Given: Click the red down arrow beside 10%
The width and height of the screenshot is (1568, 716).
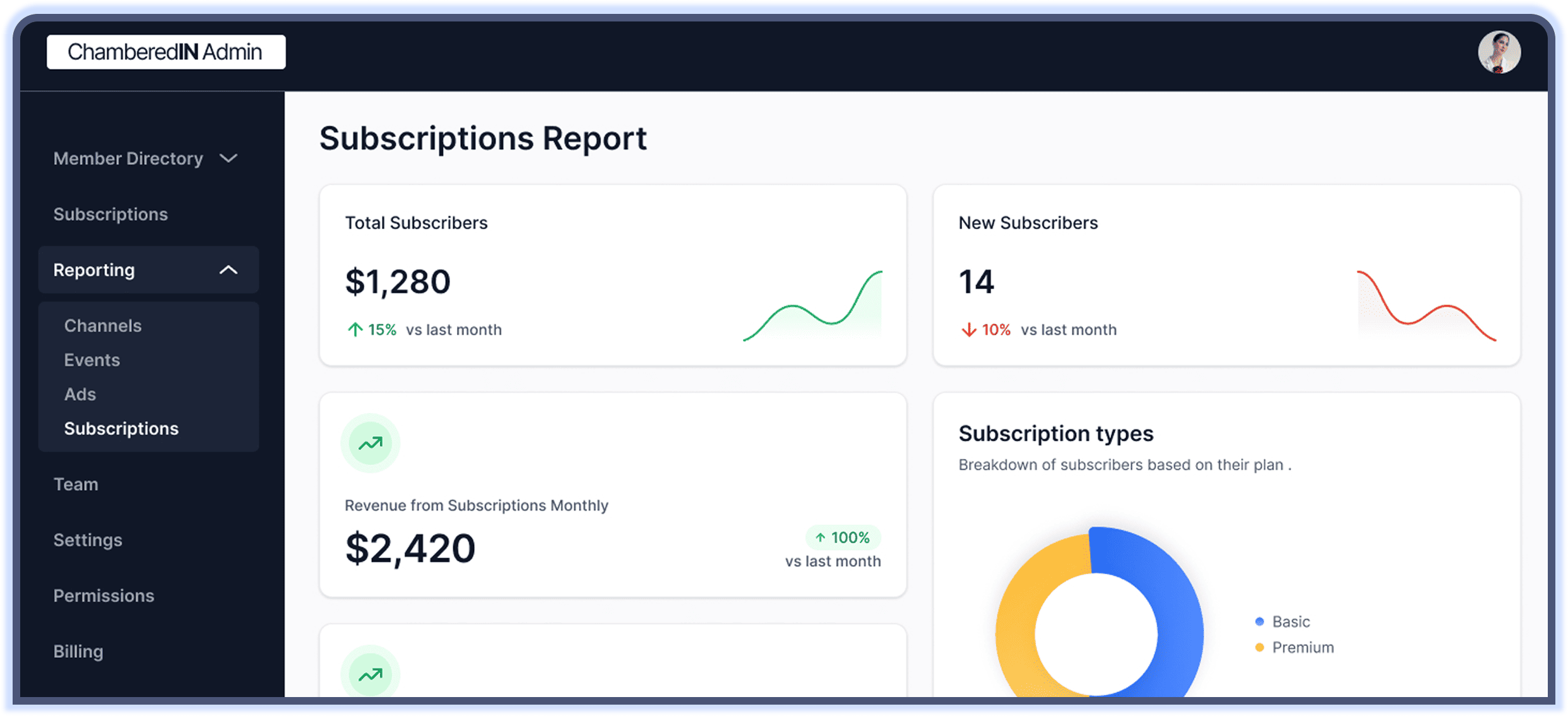Looking at the screenshot, I should click(968, 329).
